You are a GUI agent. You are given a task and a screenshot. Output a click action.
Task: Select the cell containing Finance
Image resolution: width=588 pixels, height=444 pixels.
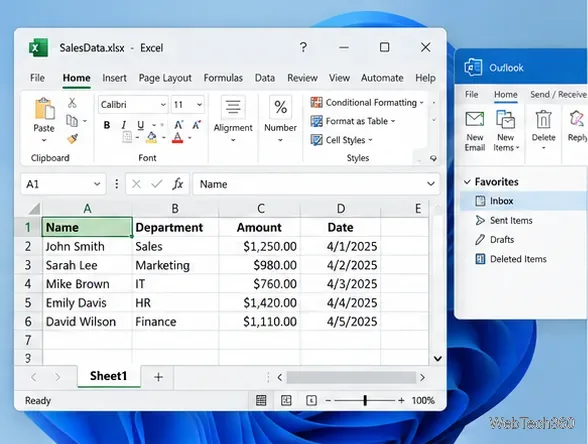click(x=175, y=321)
